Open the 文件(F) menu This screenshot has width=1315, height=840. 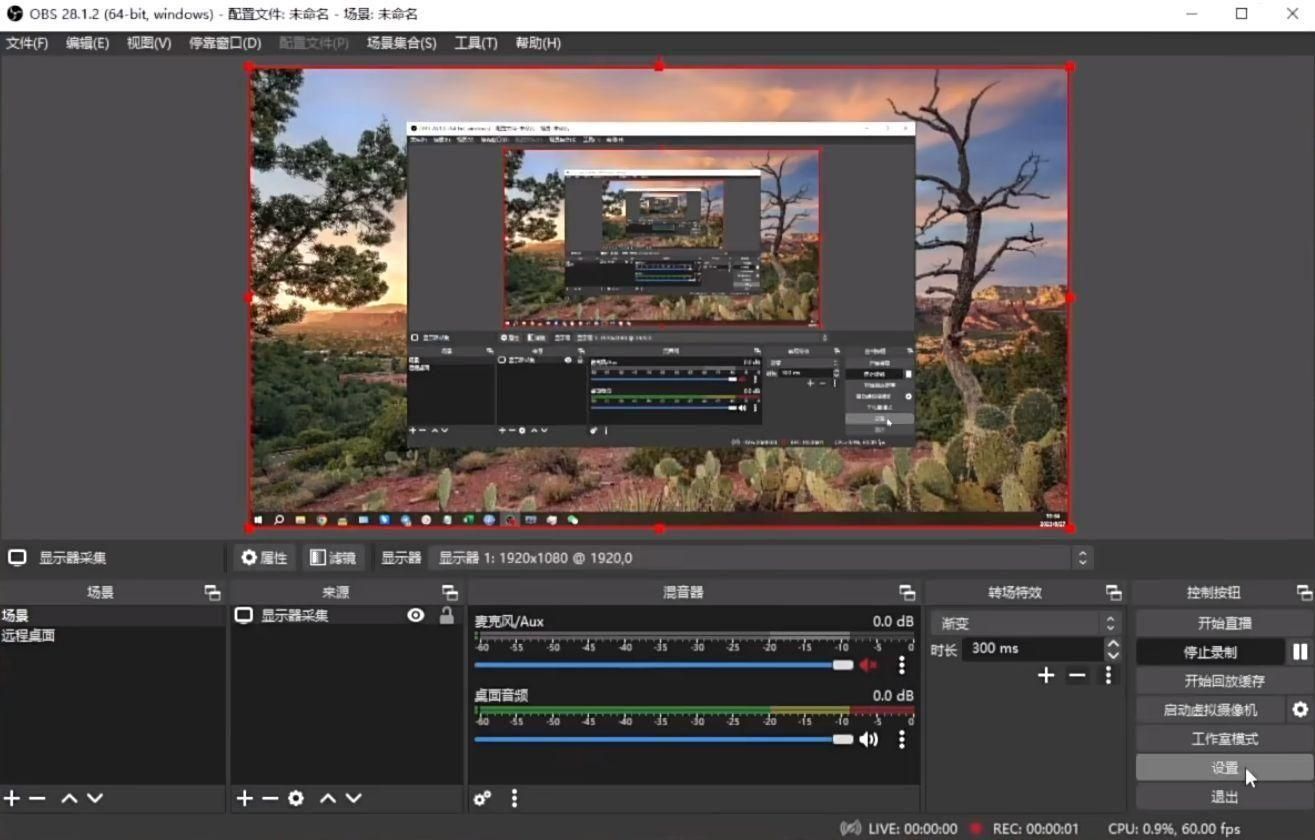pos(27,43)
